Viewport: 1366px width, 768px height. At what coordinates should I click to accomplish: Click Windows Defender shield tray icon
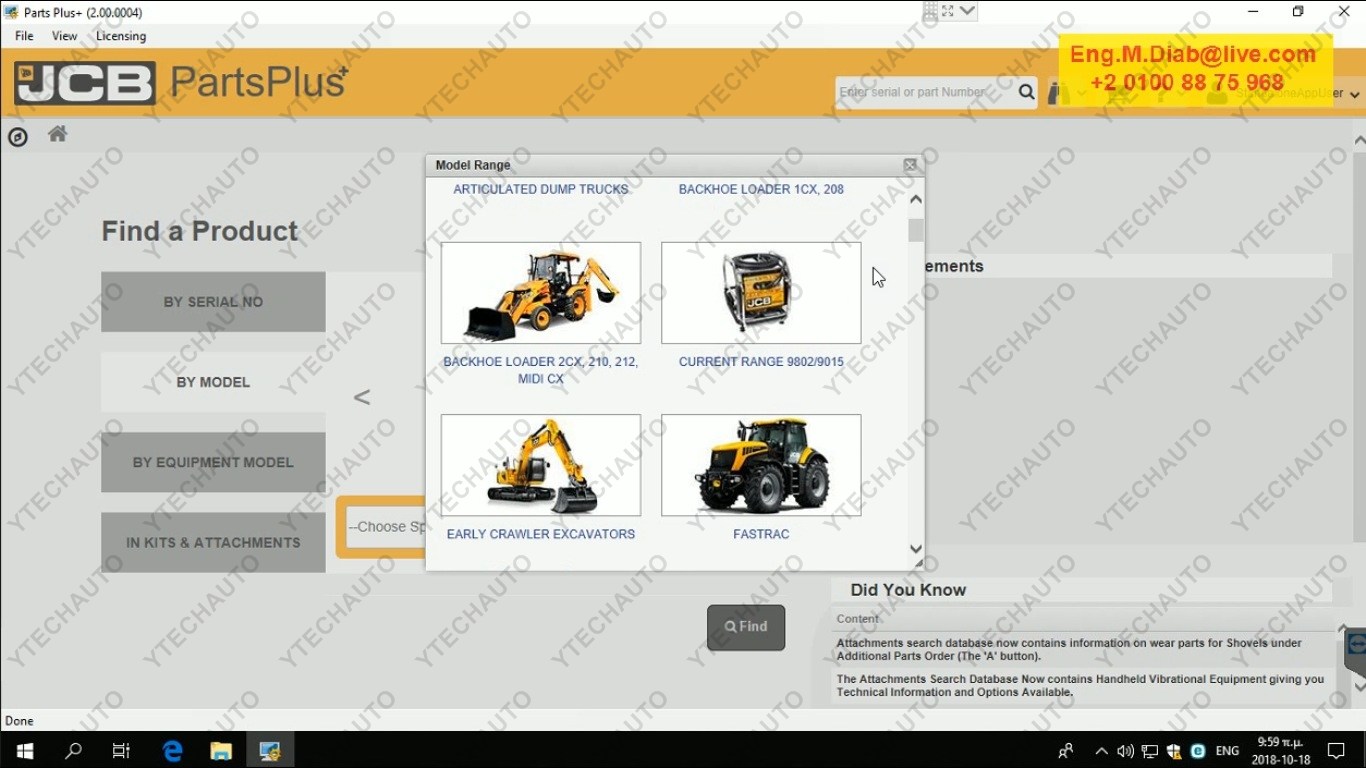tap(1174, 751)
